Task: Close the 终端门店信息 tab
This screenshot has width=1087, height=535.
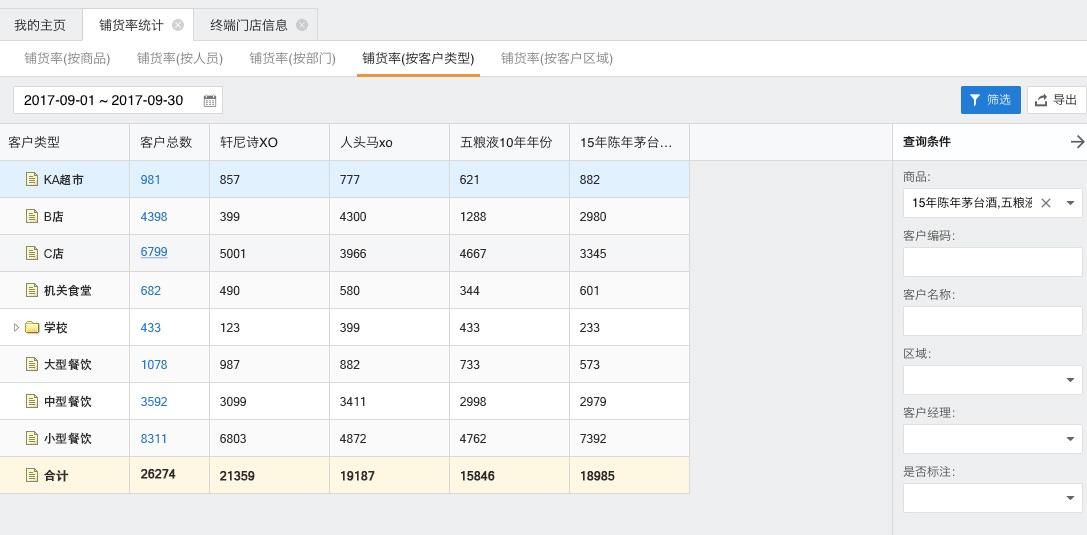Action: coord(302,25)
